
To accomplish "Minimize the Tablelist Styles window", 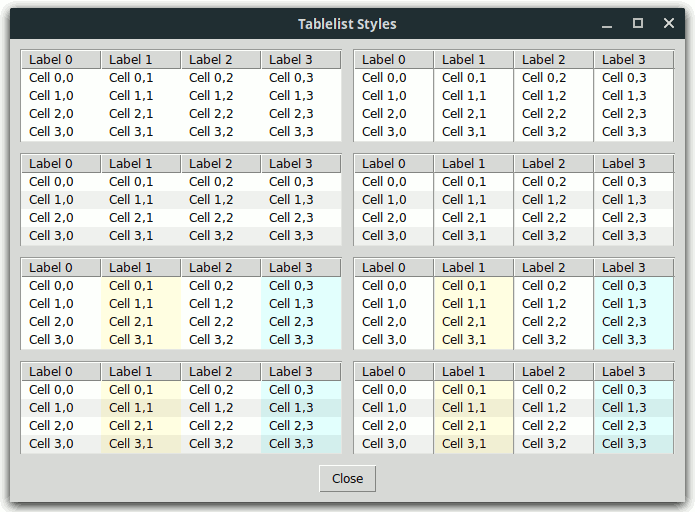I will click(607, 24).
